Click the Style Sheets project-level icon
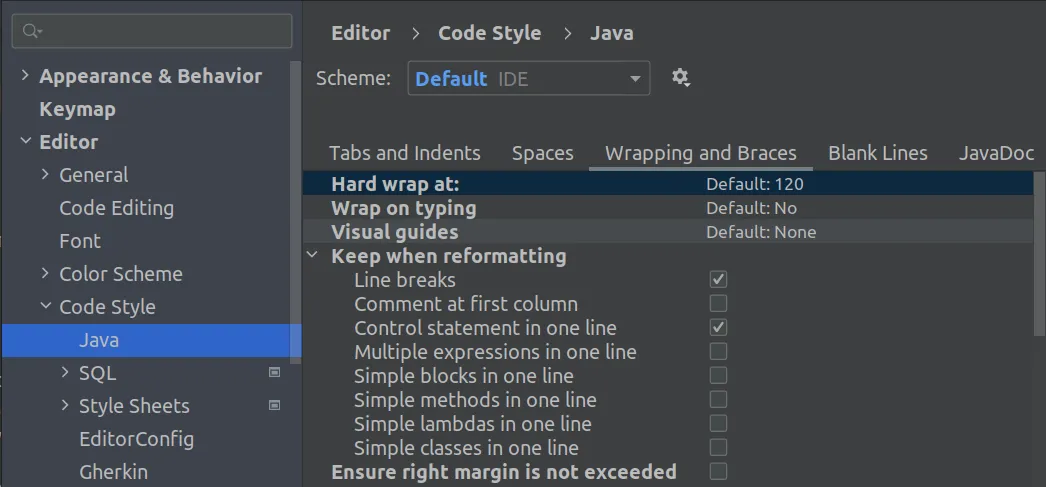 click(x=275, y=406)
